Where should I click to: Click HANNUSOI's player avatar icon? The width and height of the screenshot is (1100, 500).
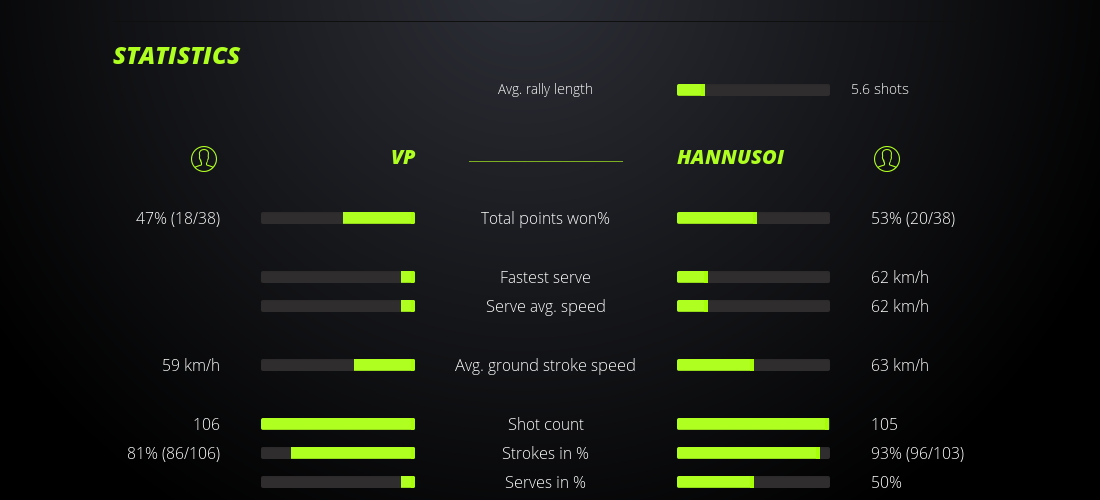(x=886, y=158)
